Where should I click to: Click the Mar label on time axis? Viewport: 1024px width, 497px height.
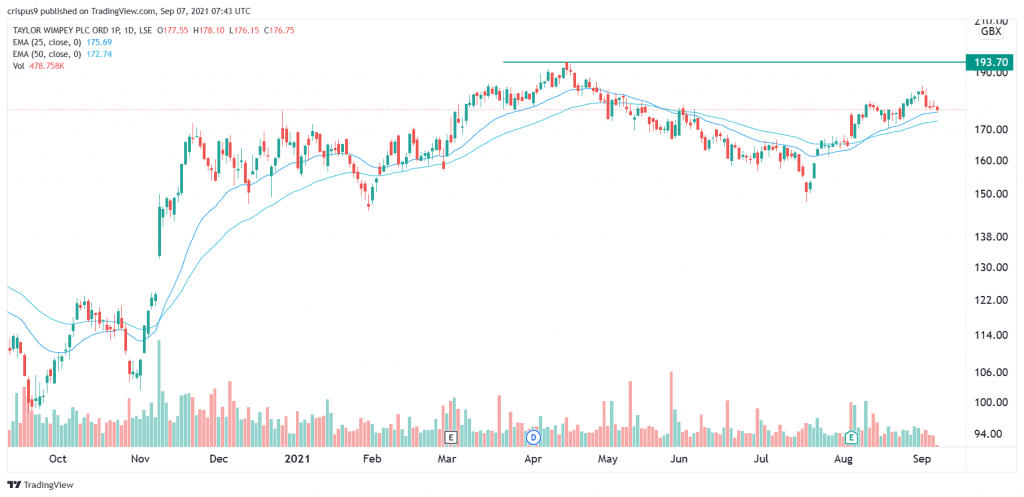pyautogui.click(x=447, y=458)
